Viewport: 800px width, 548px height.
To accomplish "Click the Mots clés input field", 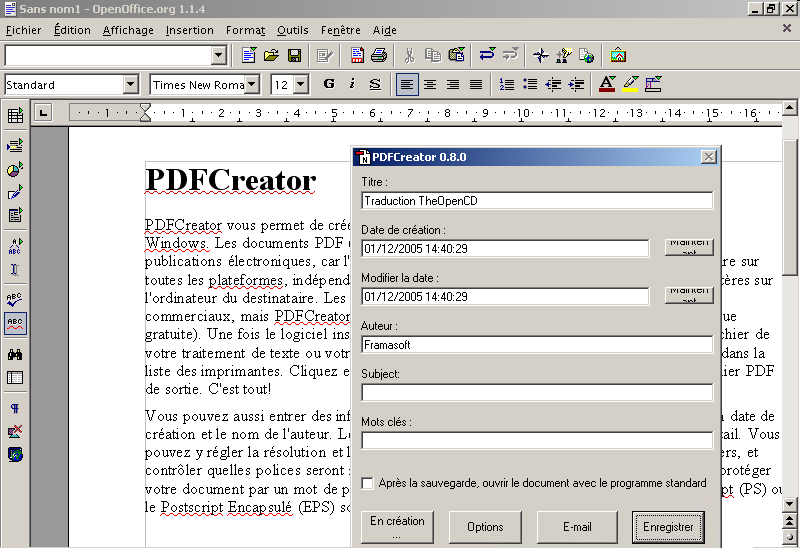I will pyautogui.click(x=537, y=440).
